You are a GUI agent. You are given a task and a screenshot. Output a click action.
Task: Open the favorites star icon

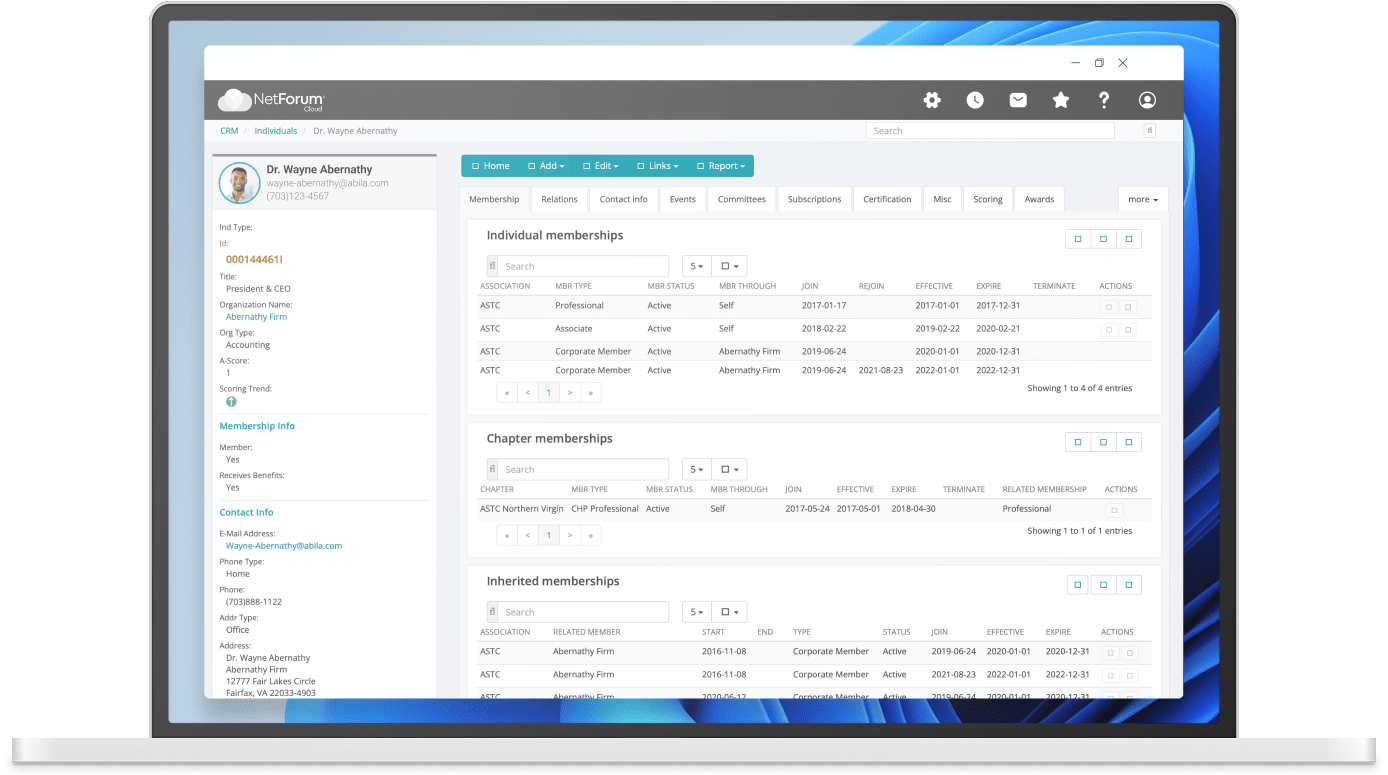[1061, 100]
